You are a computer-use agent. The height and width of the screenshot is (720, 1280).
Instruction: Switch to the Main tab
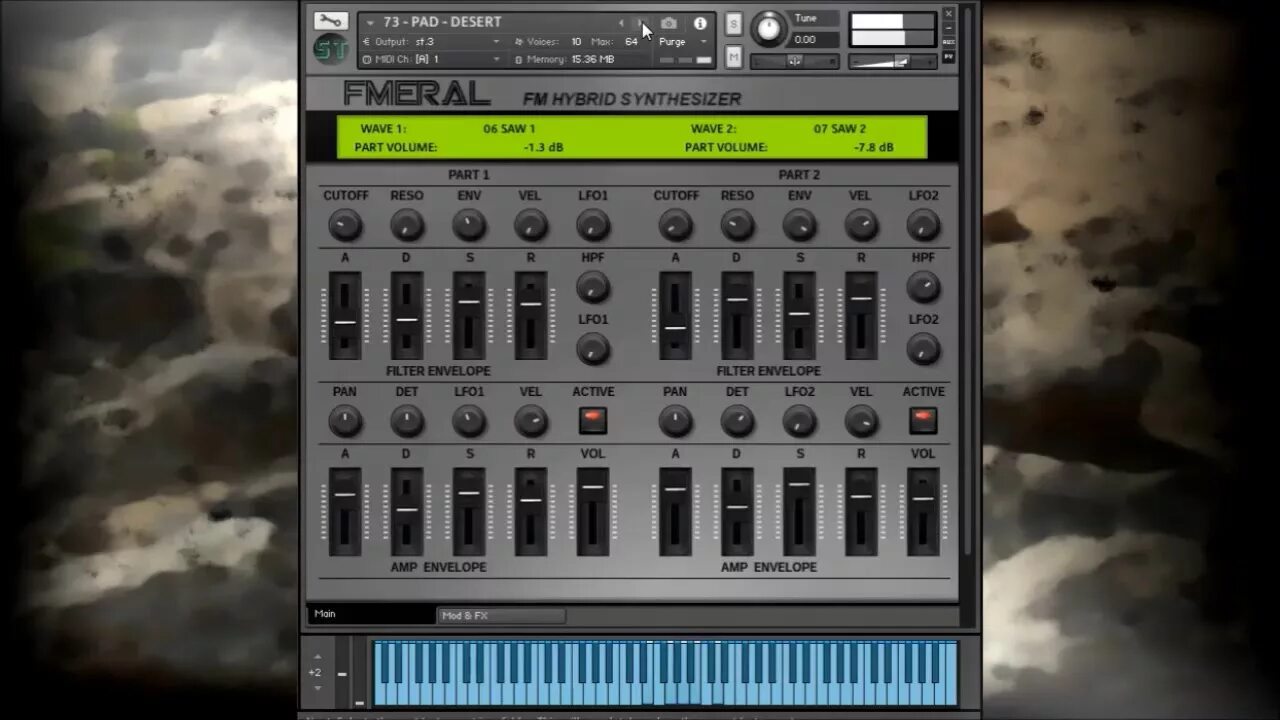(x=371, y=615)
